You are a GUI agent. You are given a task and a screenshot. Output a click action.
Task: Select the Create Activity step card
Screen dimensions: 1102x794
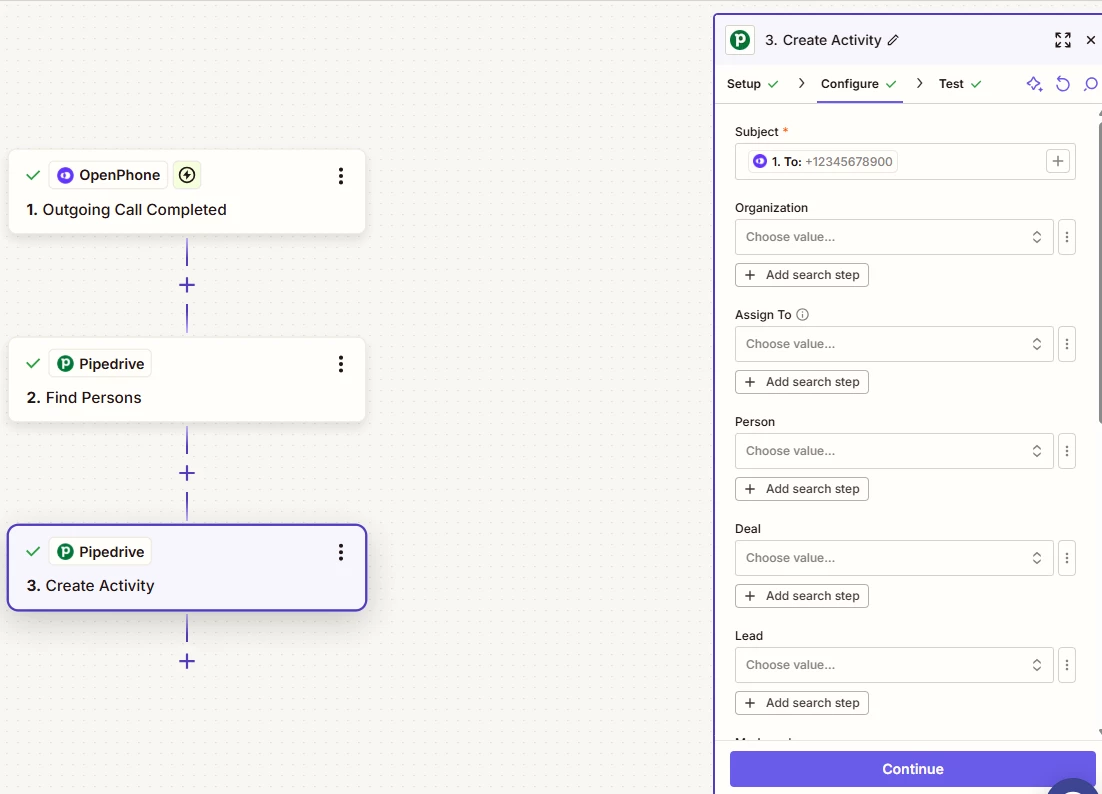[187, 568]
